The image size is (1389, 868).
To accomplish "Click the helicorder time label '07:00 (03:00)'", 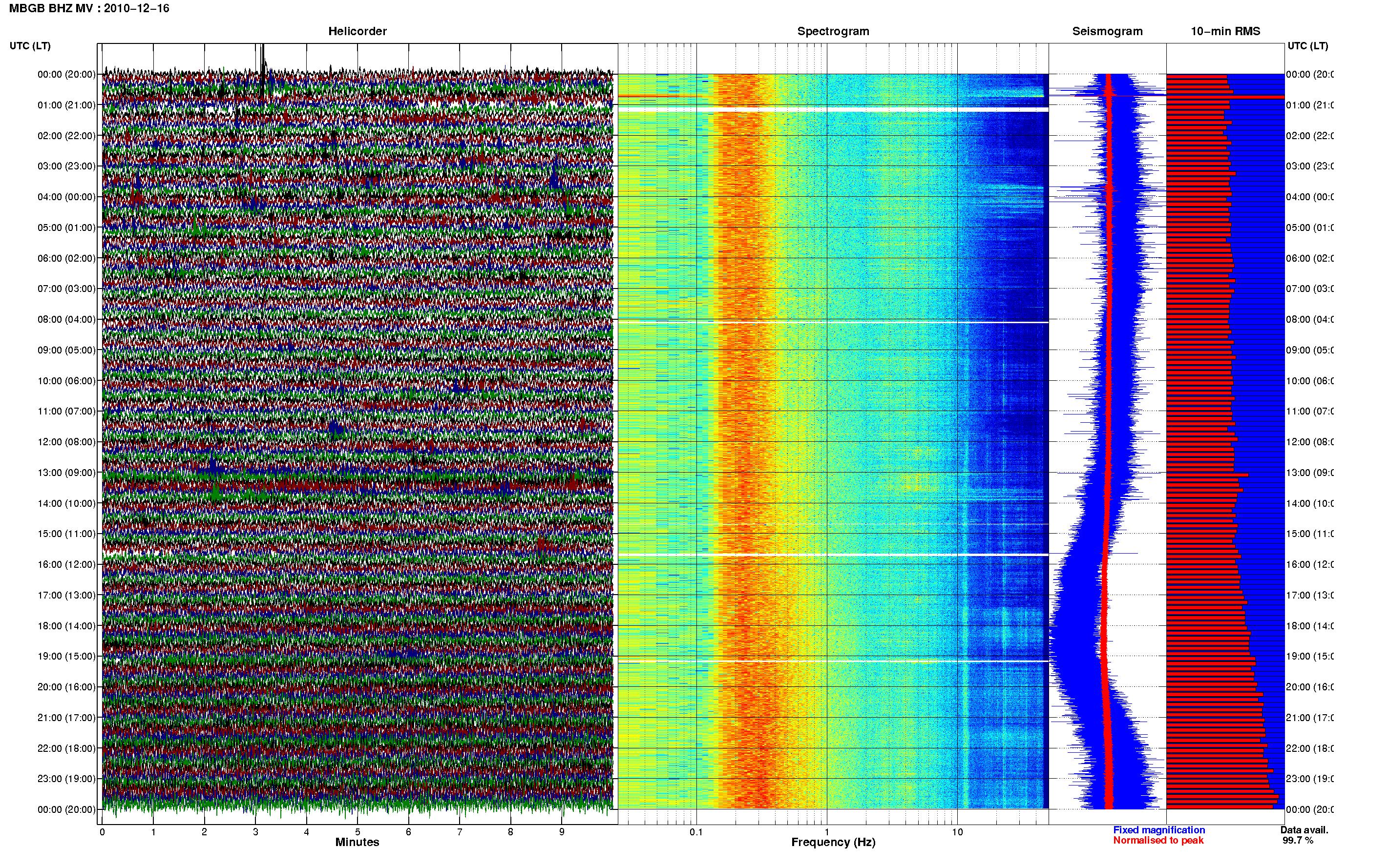I will tap(66, 288).
